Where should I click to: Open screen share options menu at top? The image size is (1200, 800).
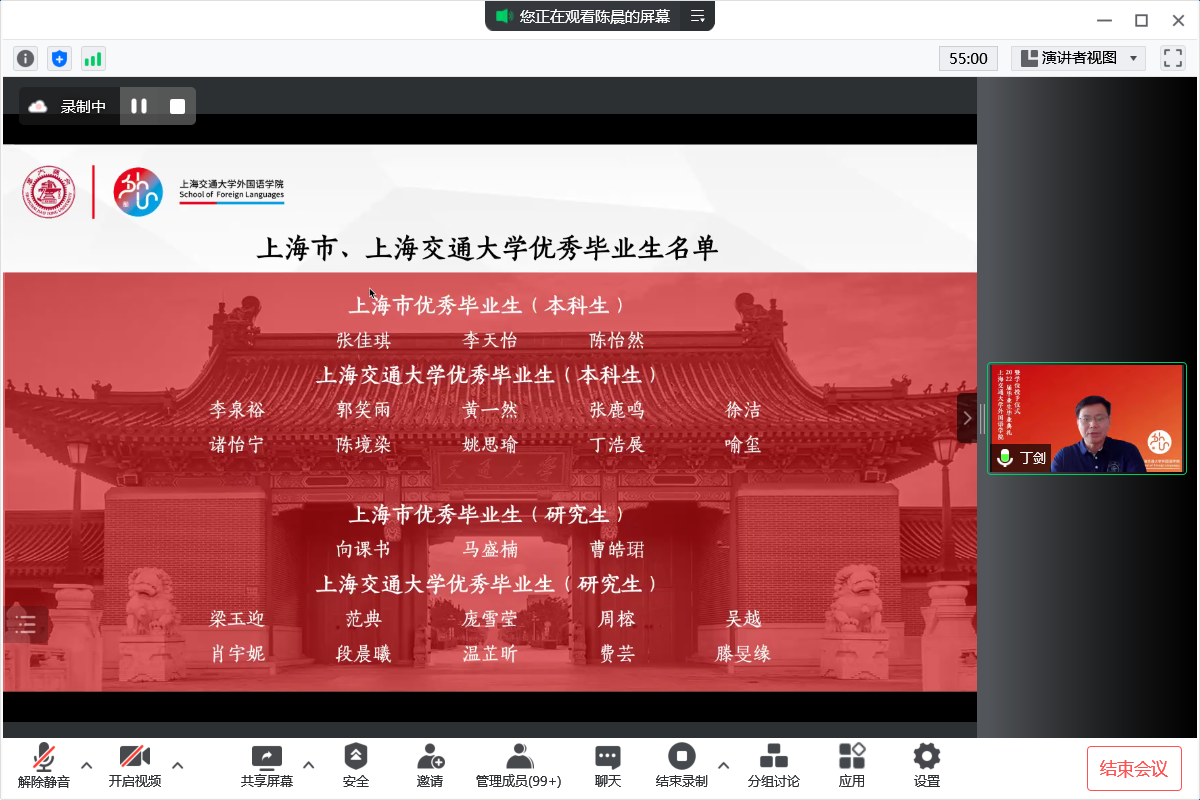(698, 16)
